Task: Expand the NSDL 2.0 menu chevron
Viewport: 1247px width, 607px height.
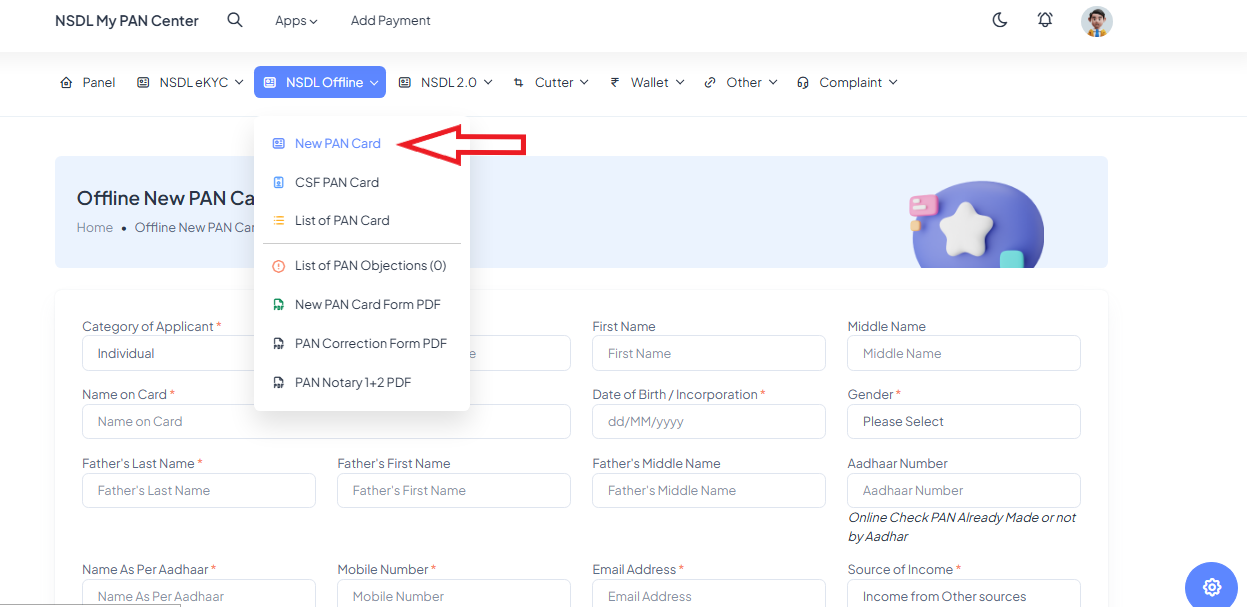Action: [x=488, y=82]
